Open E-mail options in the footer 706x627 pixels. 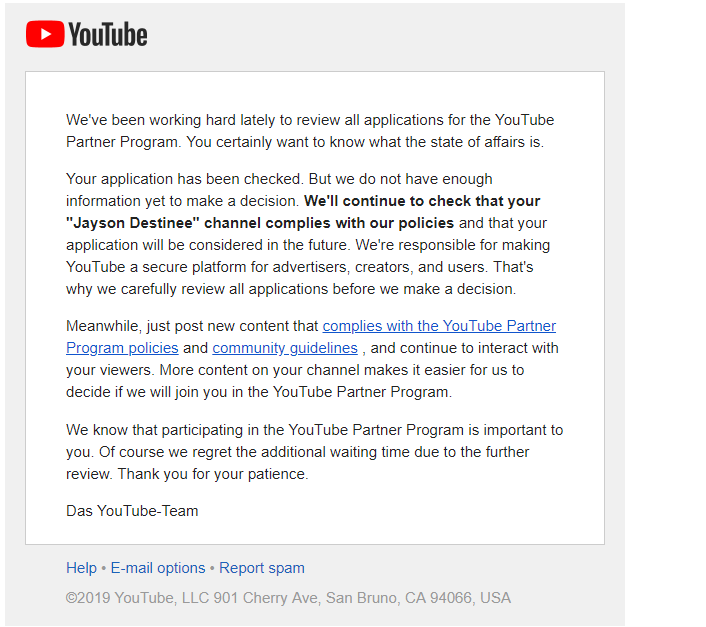click(x=158, y=568)
